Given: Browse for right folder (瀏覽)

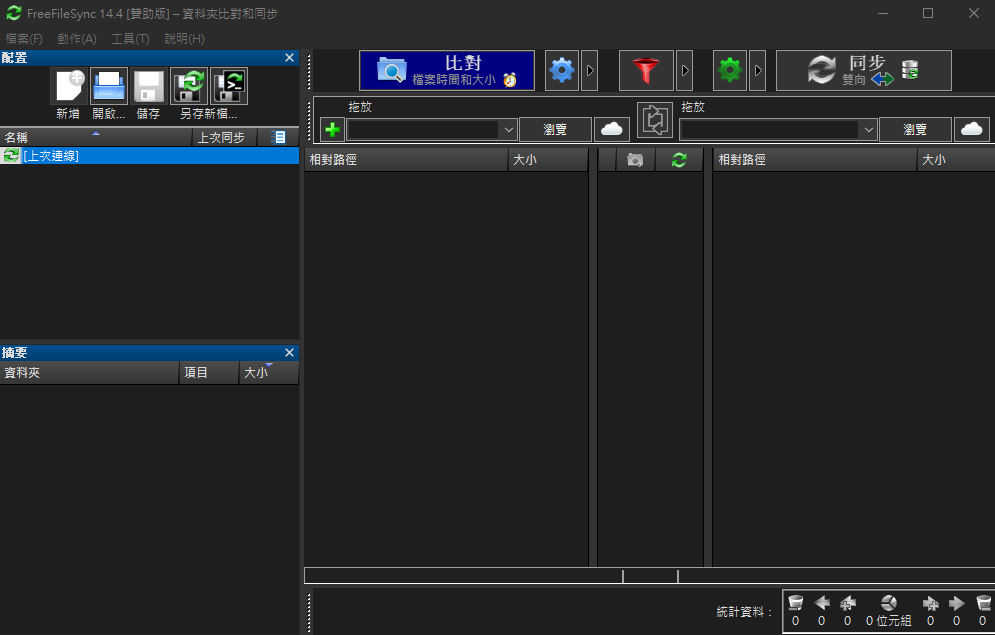Looking at the screenshot, I should tap(915, 129).
